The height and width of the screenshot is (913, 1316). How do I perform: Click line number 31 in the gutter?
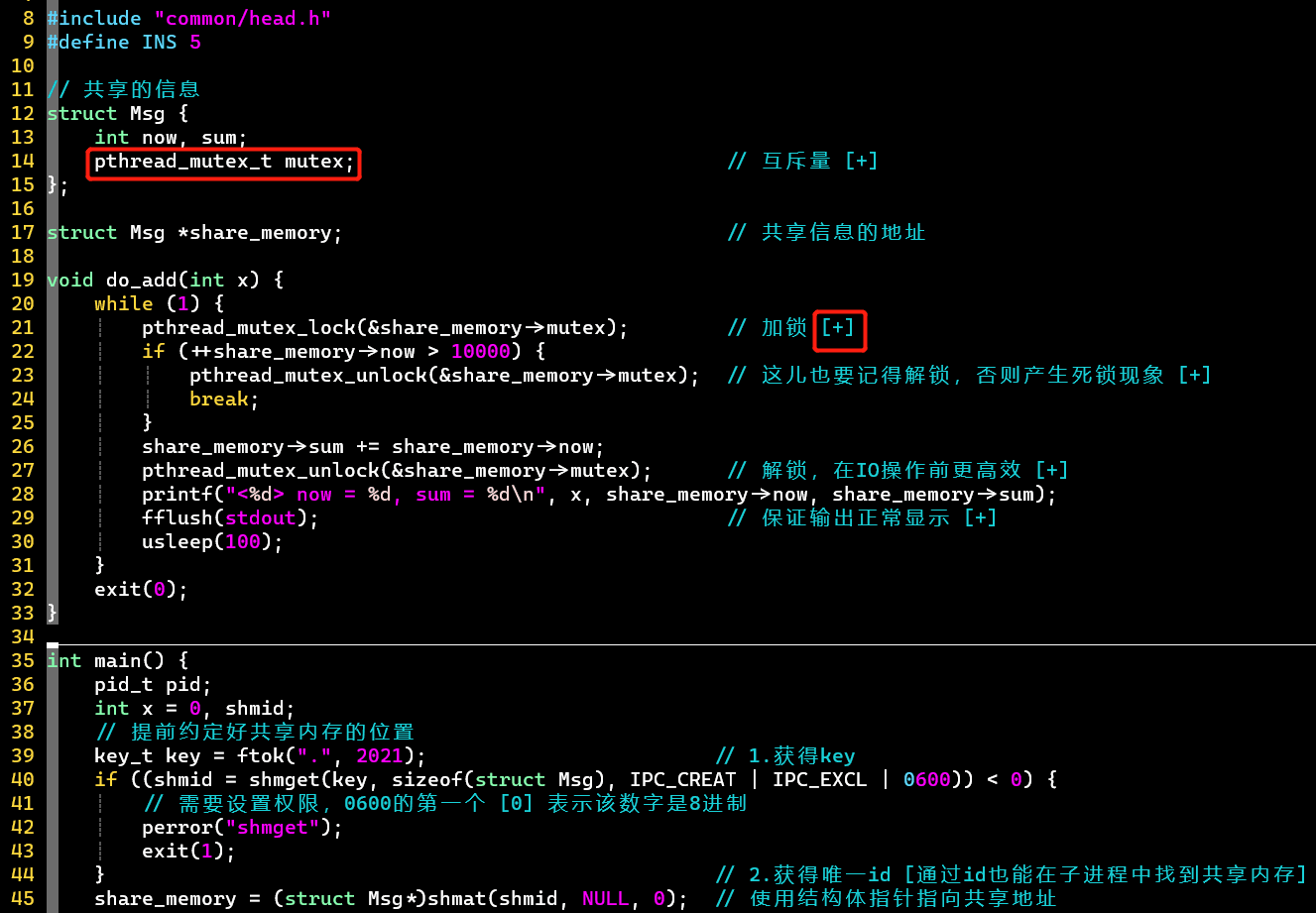click(22, 565)
